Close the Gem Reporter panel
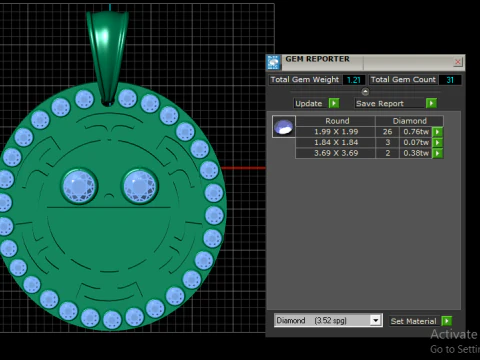 tap(458, 62)
